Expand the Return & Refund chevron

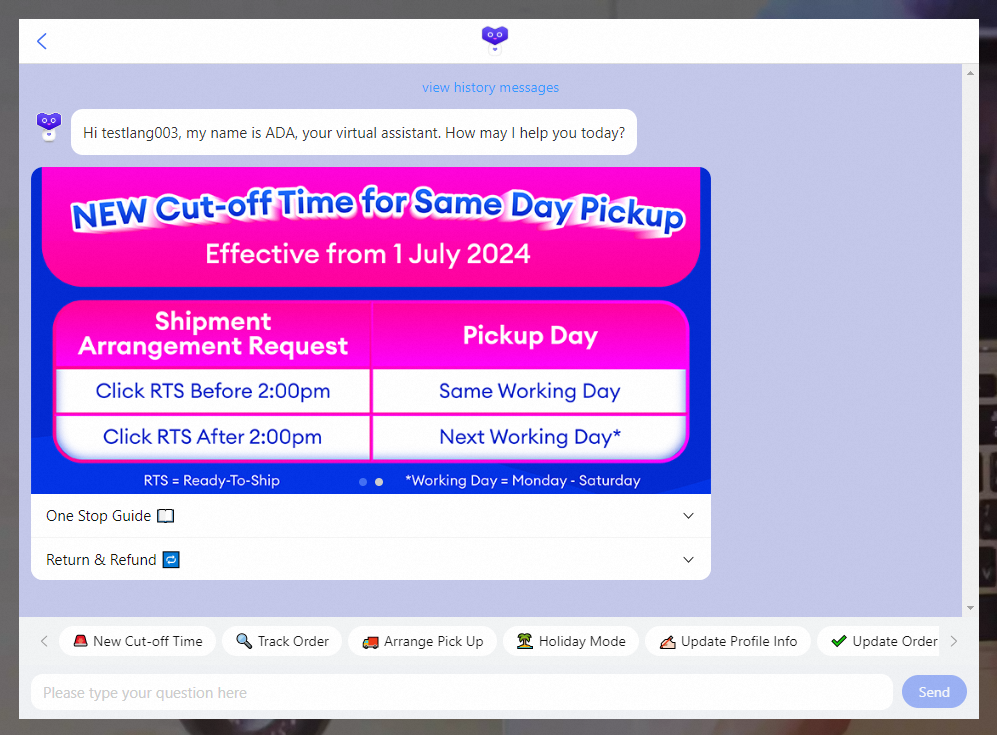coord(688,560)
